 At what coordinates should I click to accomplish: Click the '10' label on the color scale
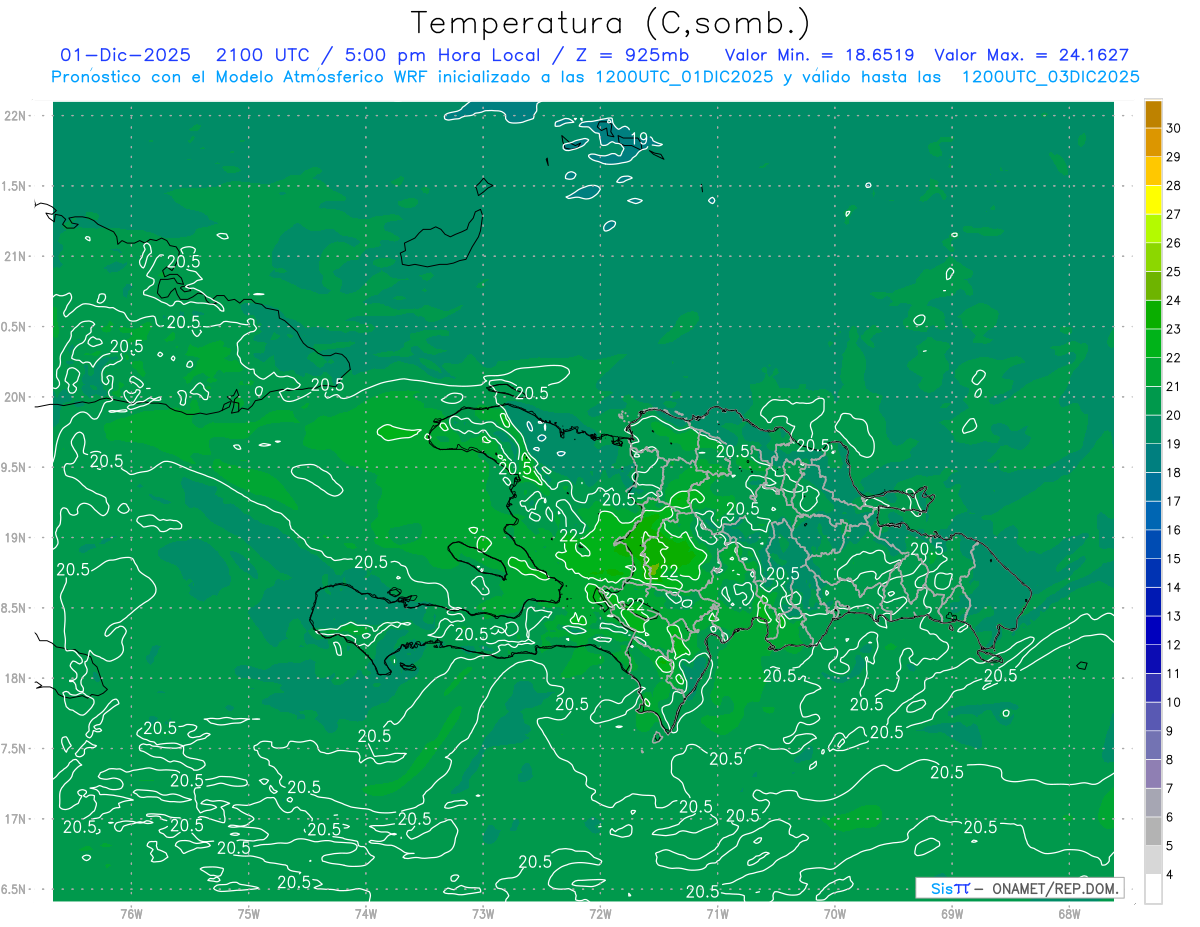tap(1175, 703)
